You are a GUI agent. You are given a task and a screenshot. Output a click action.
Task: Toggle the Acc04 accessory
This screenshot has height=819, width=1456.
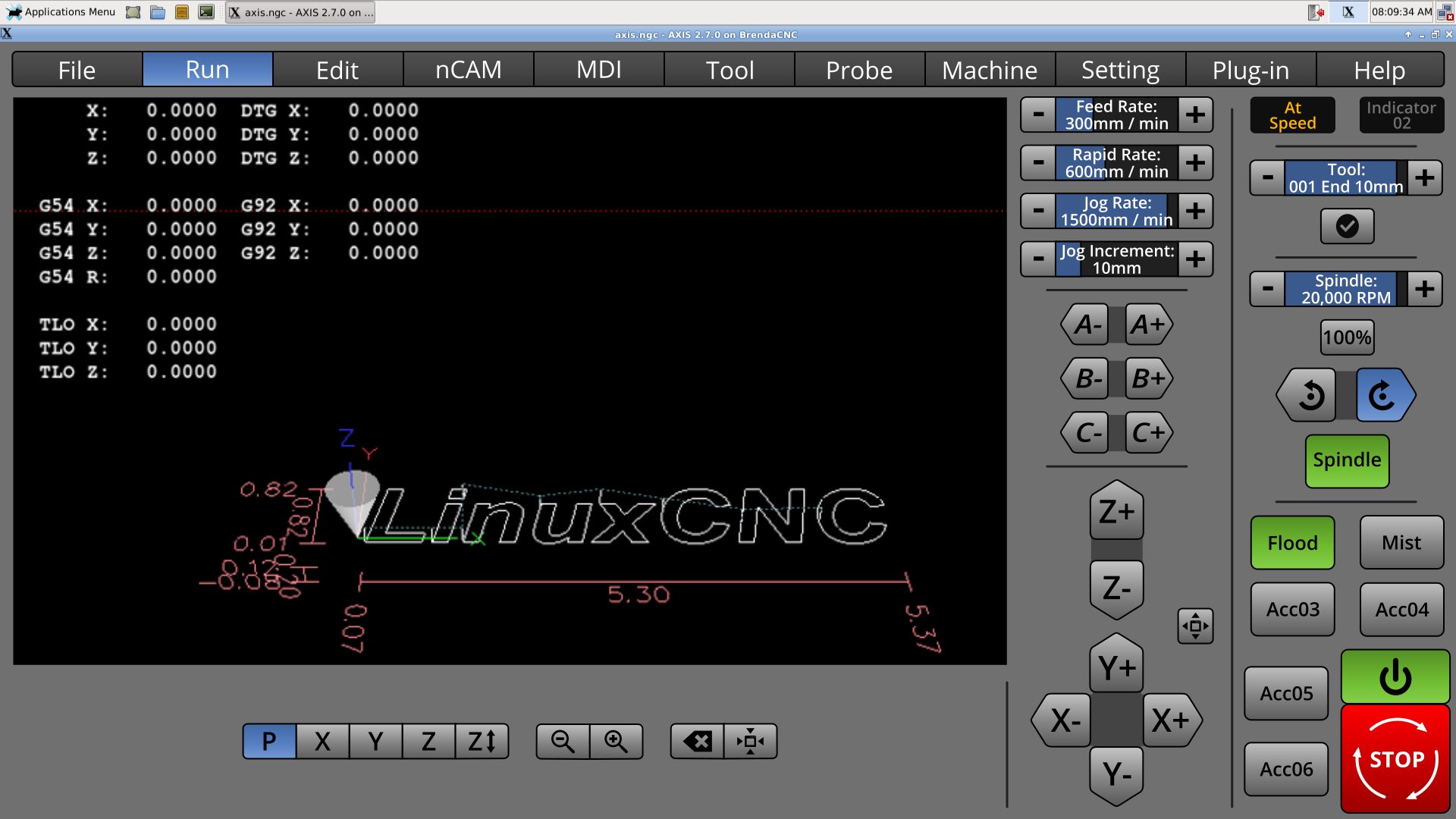coord(1401,610)
